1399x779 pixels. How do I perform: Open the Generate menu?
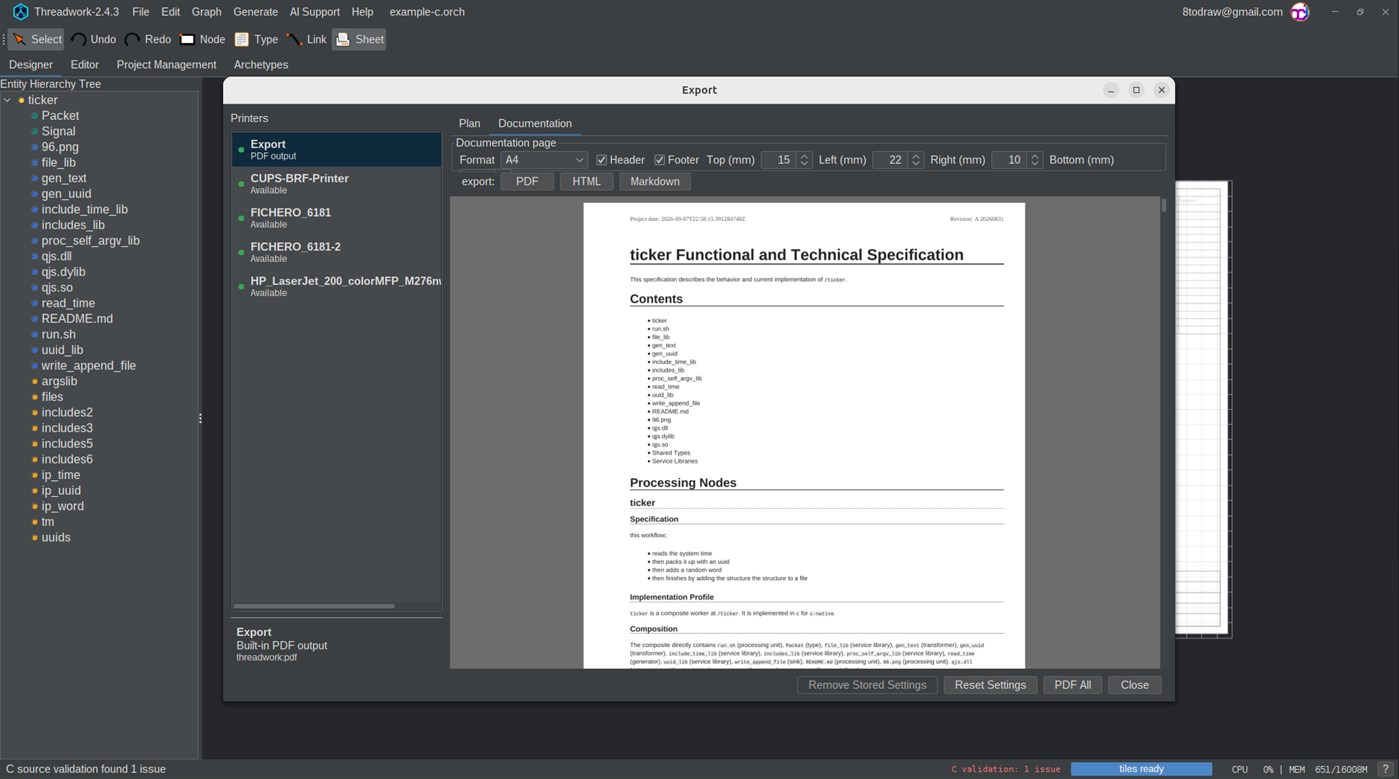click(x=256, y=12)
